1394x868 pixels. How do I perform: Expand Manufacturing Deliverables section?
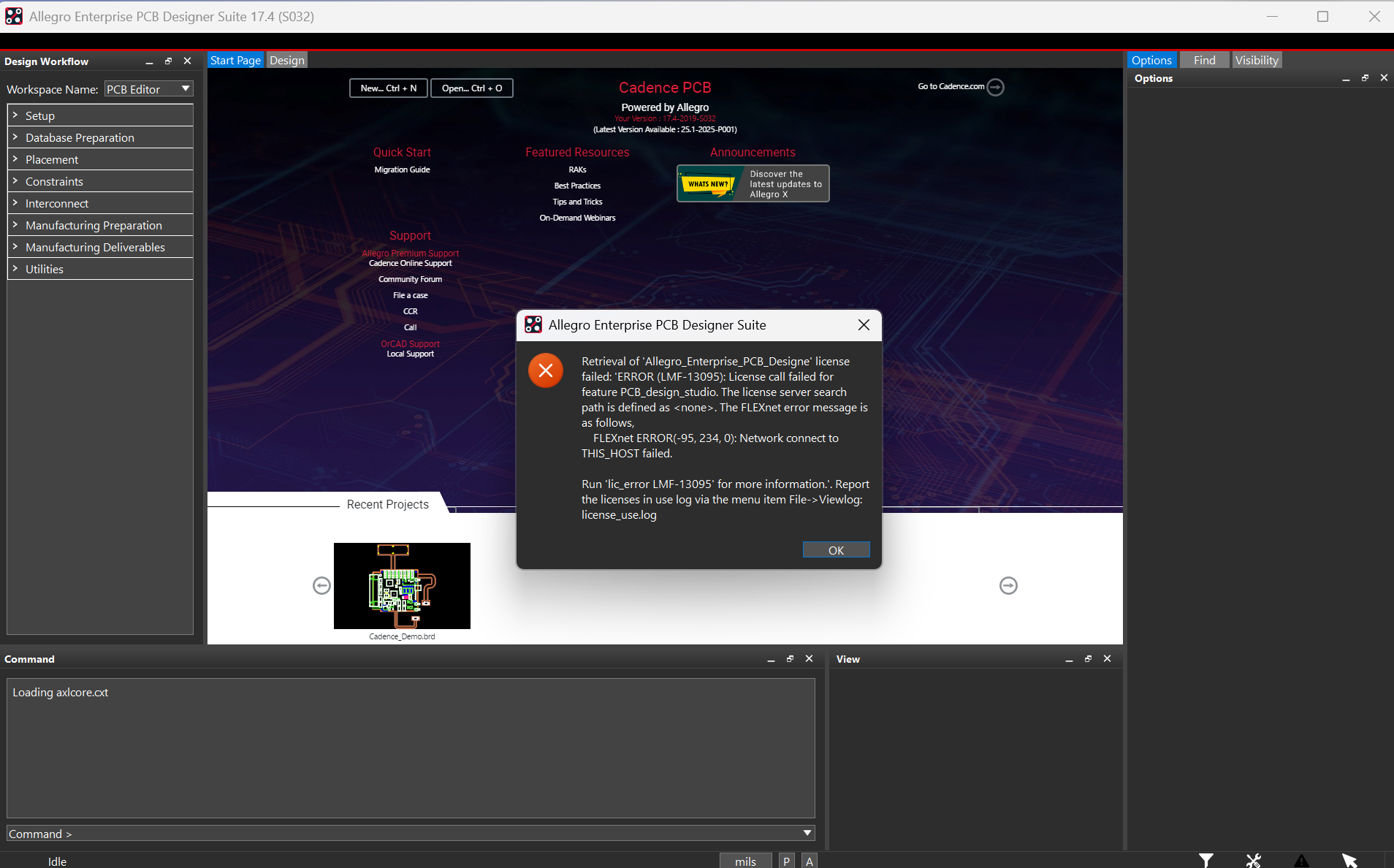point(100,247)
